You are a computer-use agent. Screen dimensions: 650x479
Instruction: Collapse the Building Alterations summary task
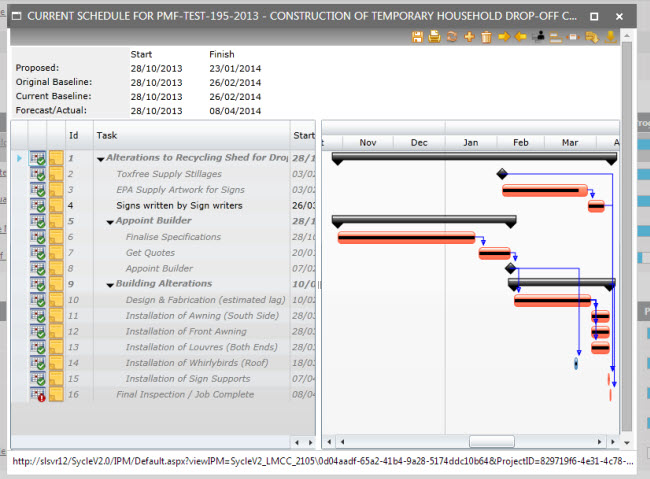coord(110,284)
